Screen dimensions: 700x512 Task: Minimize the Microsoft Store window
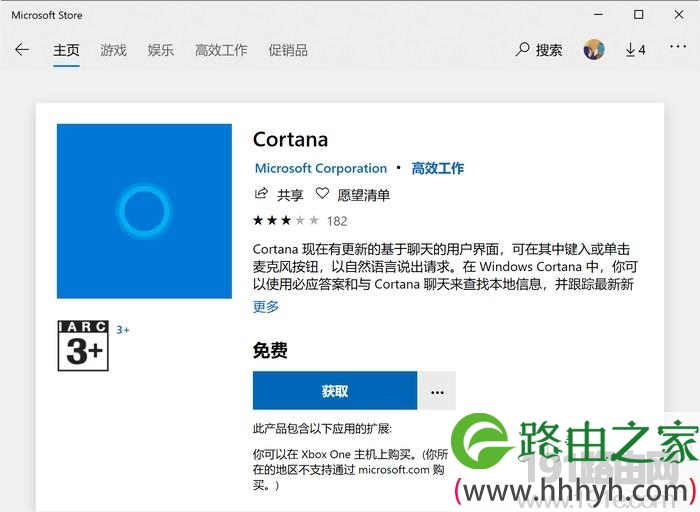(599, 15)
